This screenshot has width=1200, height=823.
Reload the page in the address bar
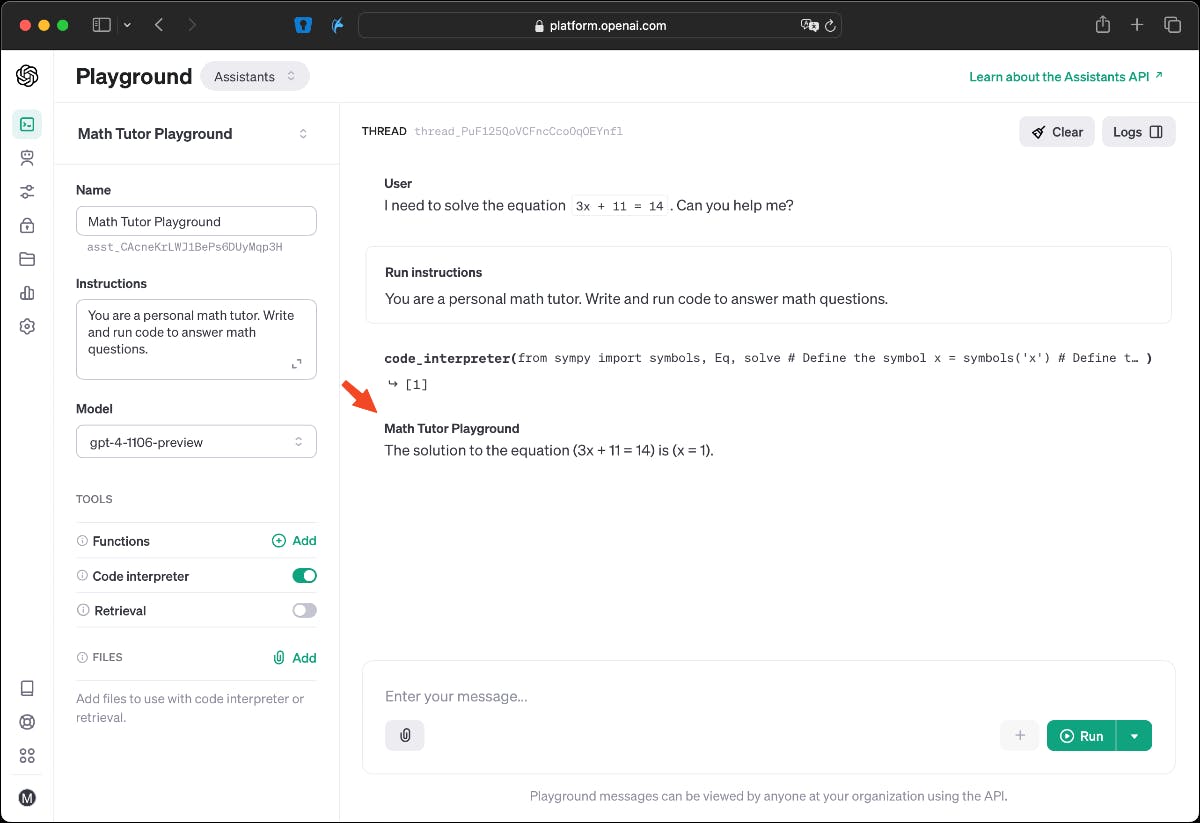829,26
